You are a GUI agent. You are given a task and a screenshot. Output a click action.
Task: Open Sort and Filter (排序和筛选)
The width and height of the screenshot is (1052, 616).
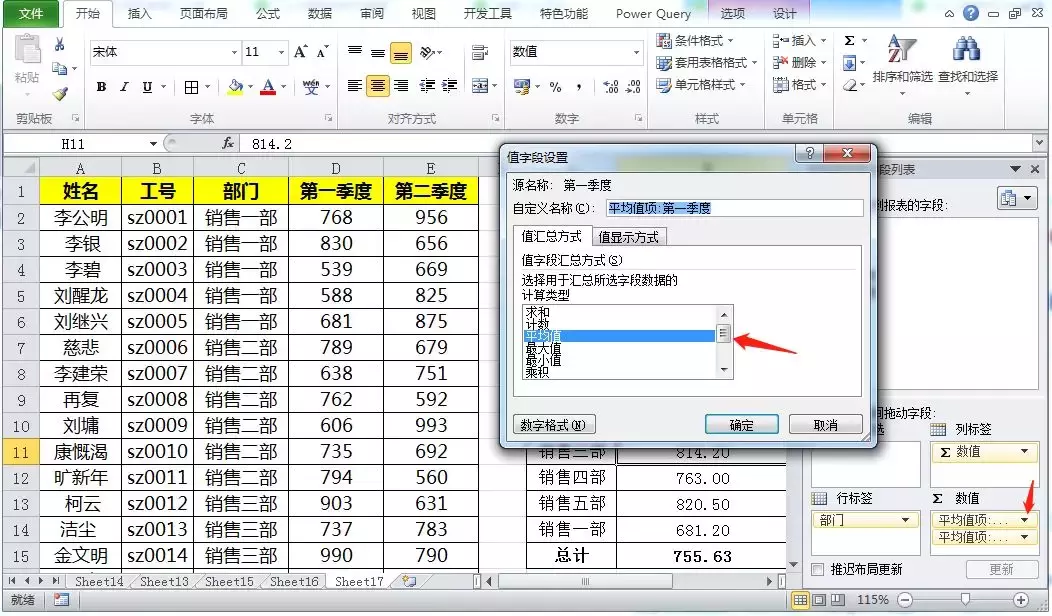[902, 65]
